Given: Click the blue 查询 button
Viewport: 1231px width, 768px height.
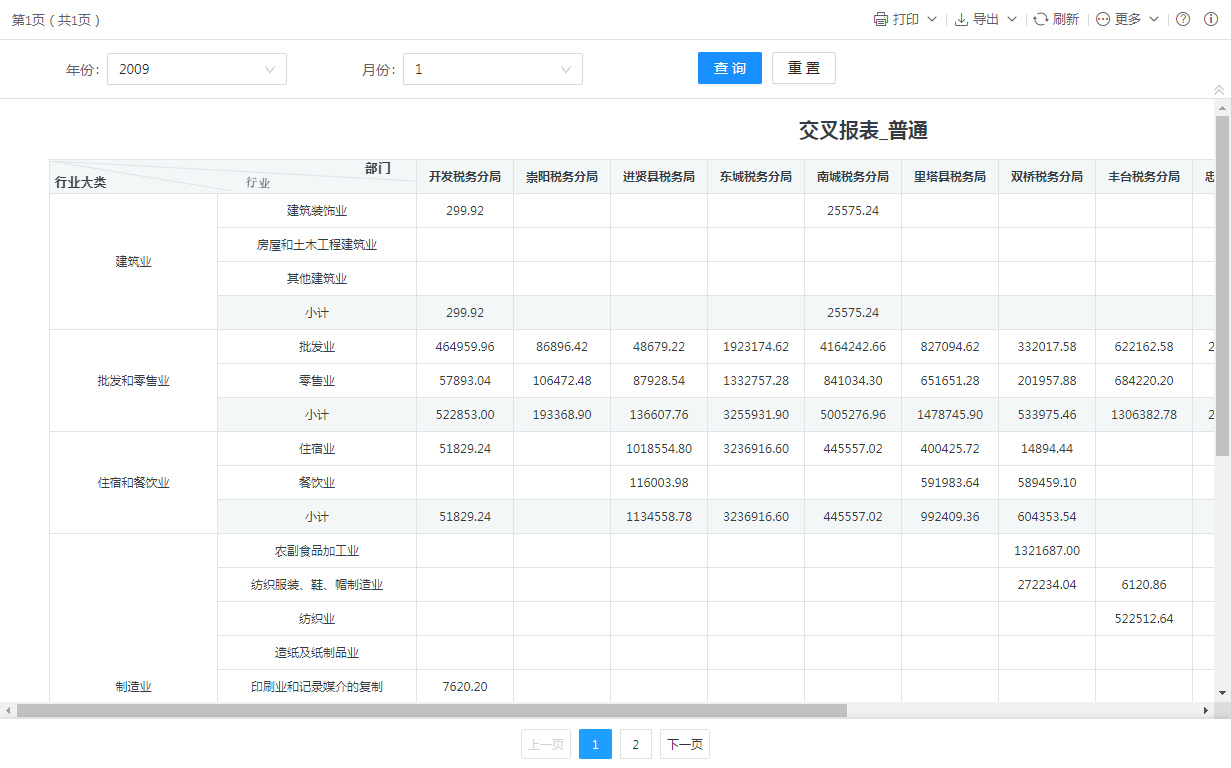Looking at the screenshot, I should (730, 68).
